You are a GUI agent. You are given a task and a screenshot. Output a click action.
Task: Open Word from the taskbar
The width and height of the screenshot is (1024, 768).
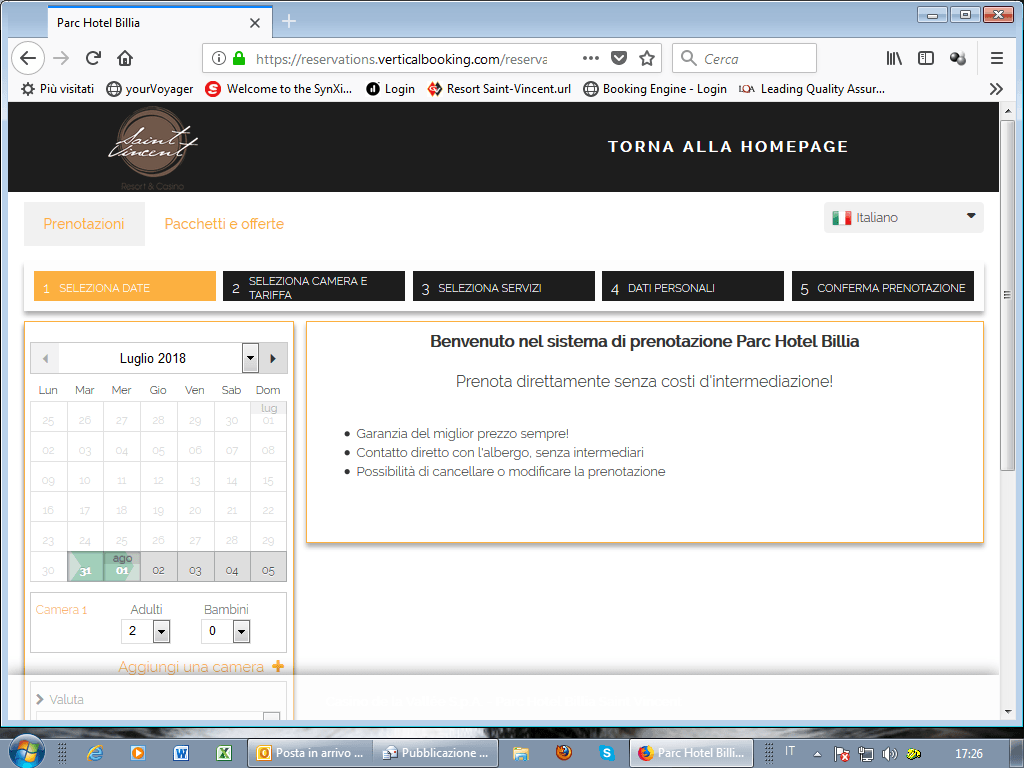click(x=181, y=753)
